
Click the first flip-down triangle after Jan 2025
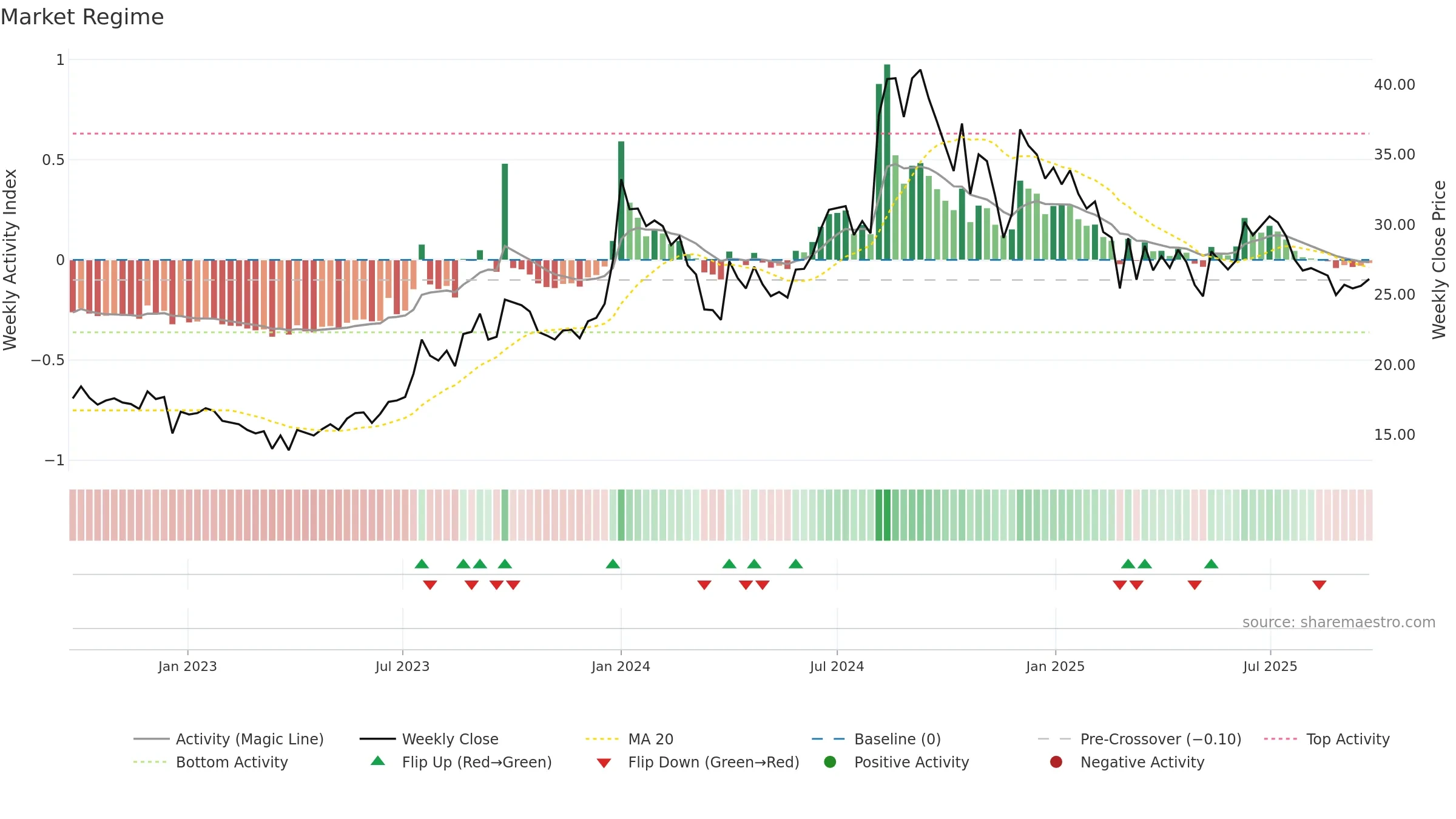pyautogui.click(x=1119, y=585)
